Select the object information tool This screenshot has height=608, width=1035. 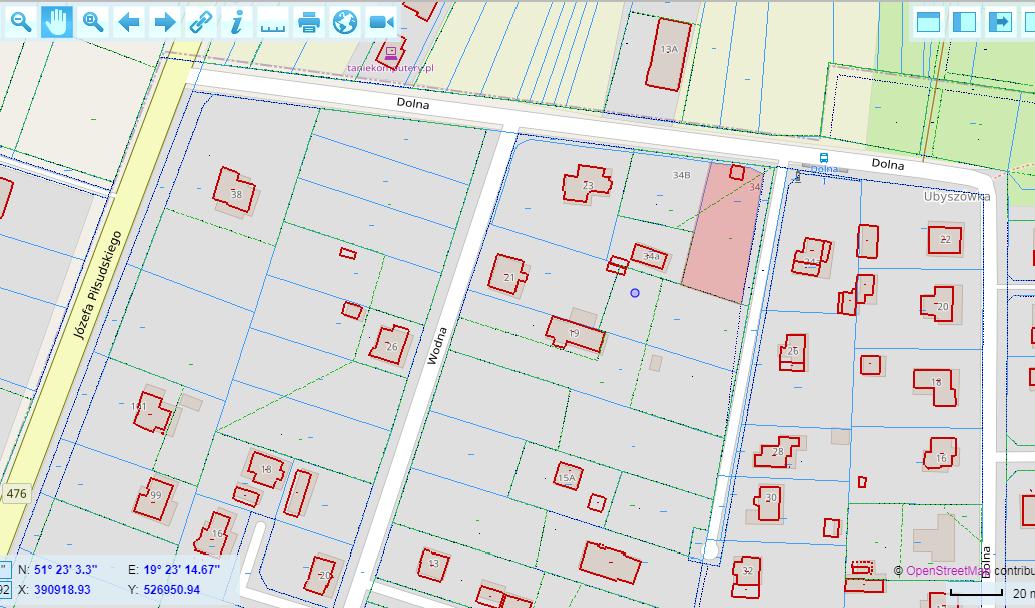click(x=236, y=22)
